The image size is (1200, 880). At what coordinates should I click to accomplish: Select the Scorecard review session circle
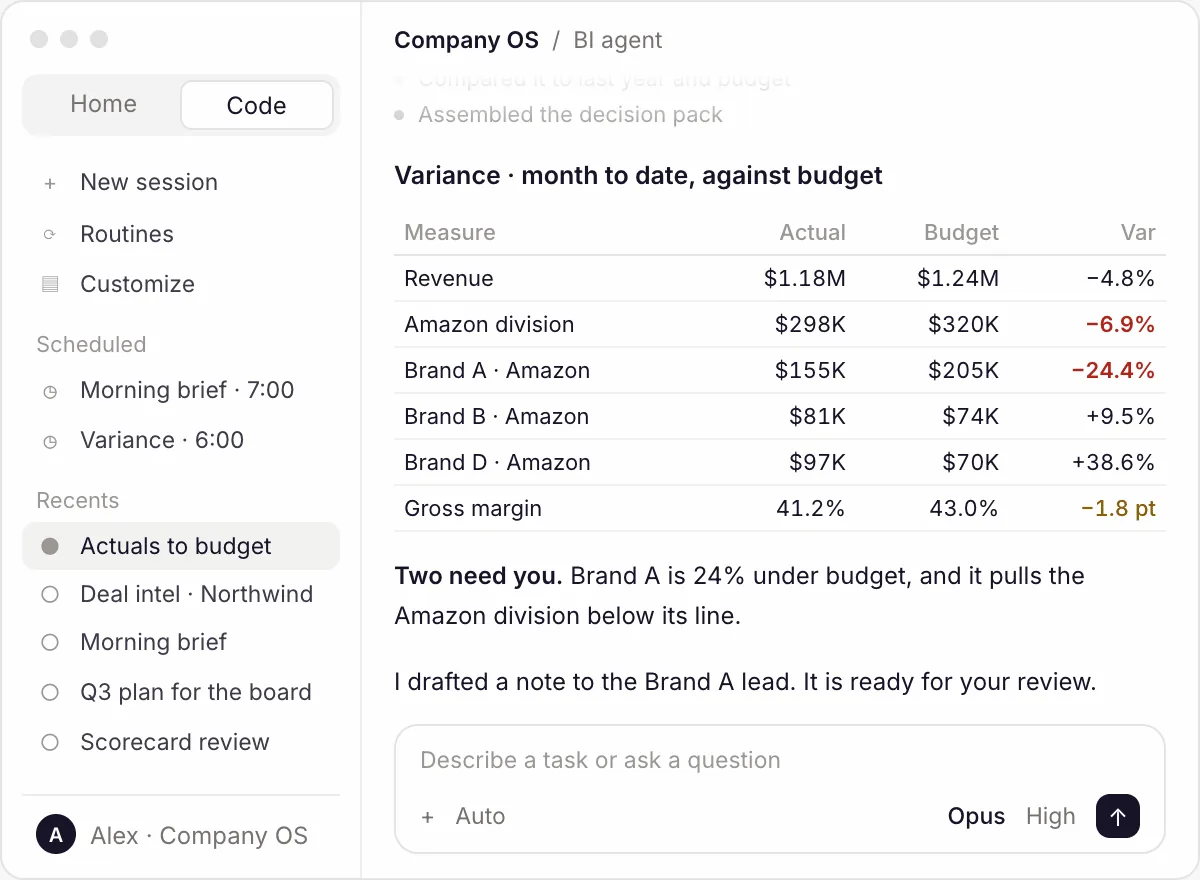pyautogui.click(x=50, y=742)
